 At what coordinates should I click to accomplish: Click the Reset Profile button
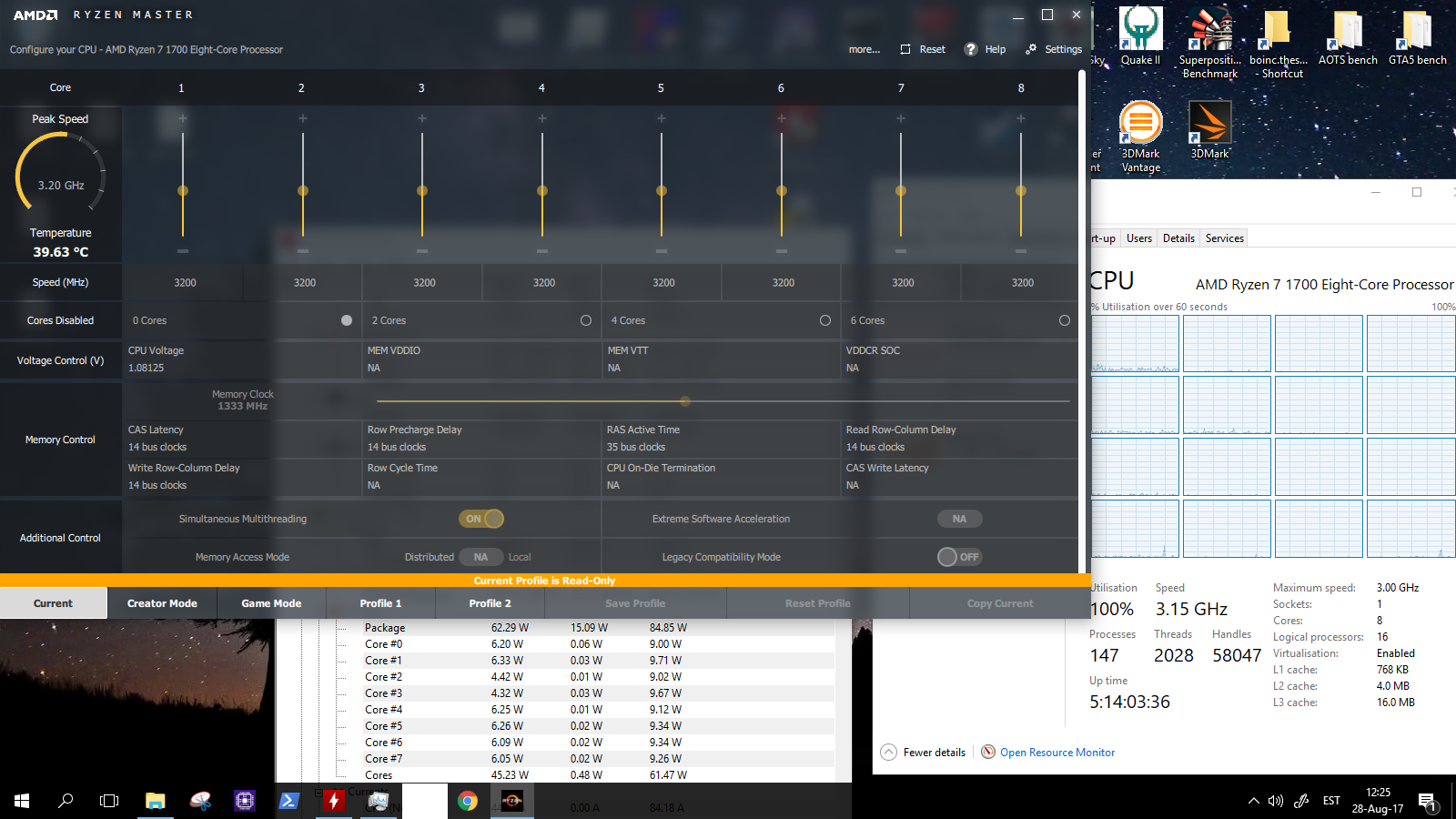coord(818,603)
